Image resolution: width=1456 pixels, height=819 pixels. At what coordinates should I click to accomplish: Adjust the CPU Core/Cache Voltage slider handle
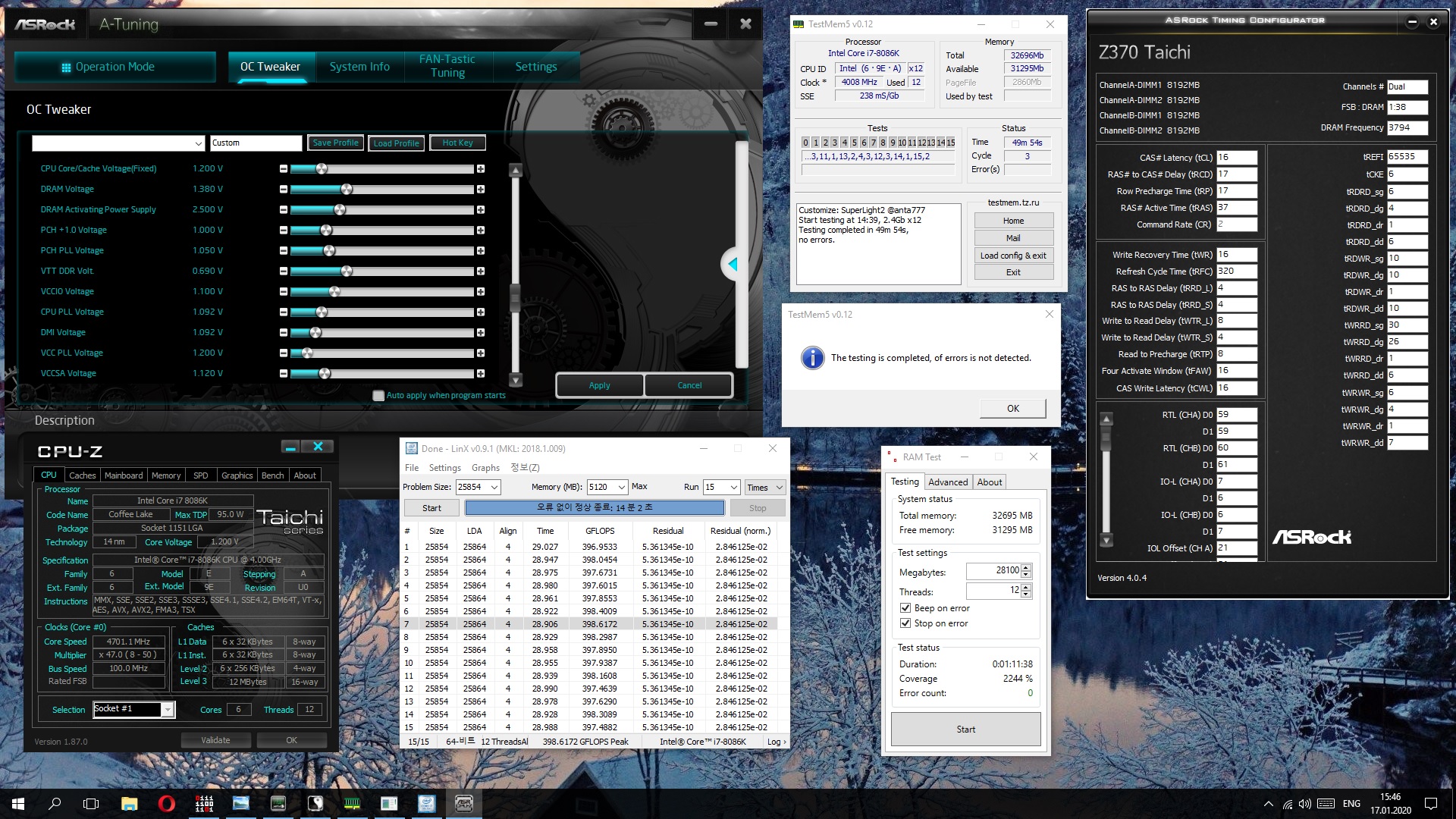point(322,169)
